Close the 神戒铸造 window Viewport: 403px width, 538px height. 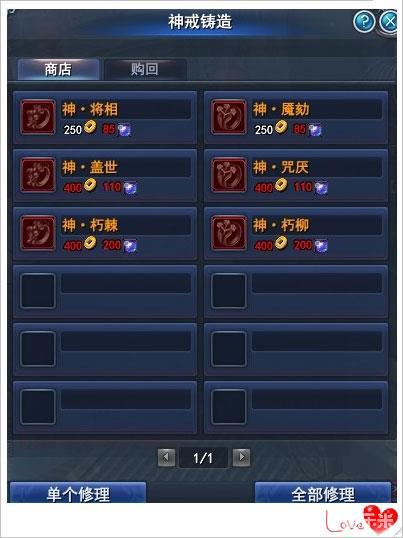[389, 21]
